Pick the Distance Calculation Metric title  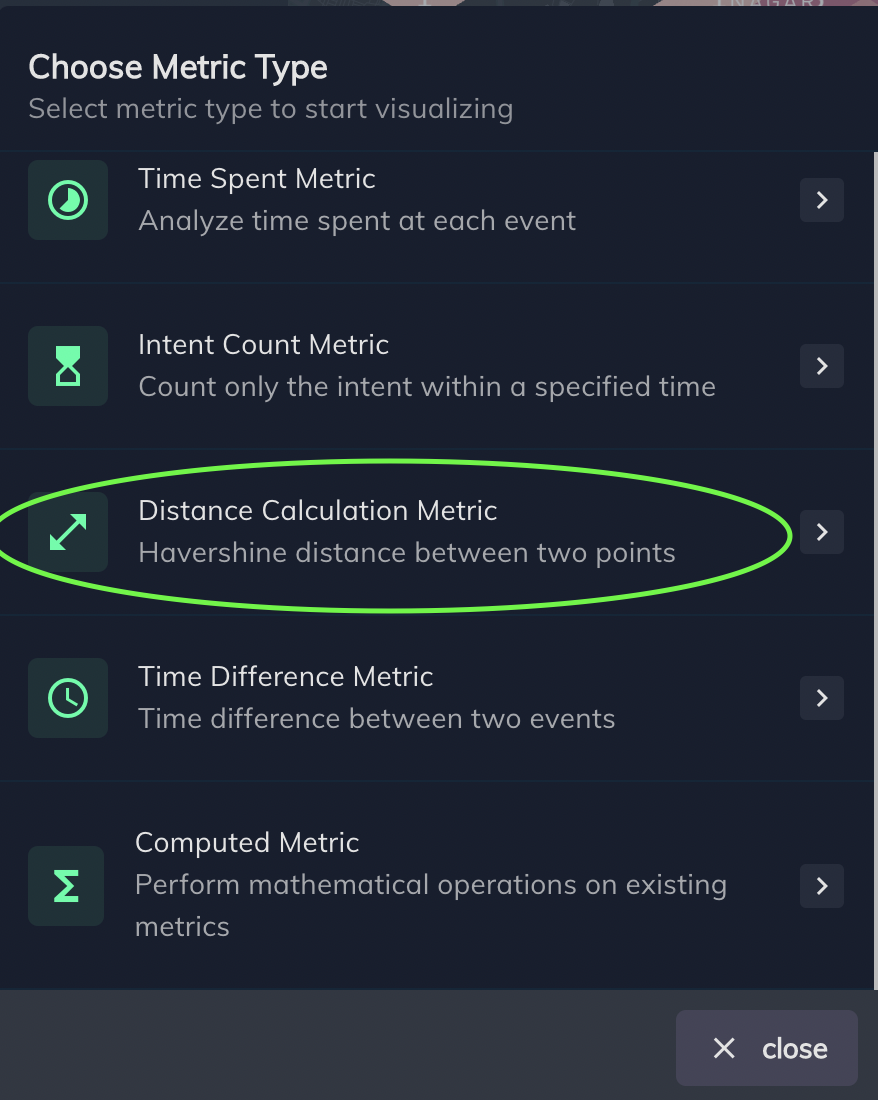(318, 511)
